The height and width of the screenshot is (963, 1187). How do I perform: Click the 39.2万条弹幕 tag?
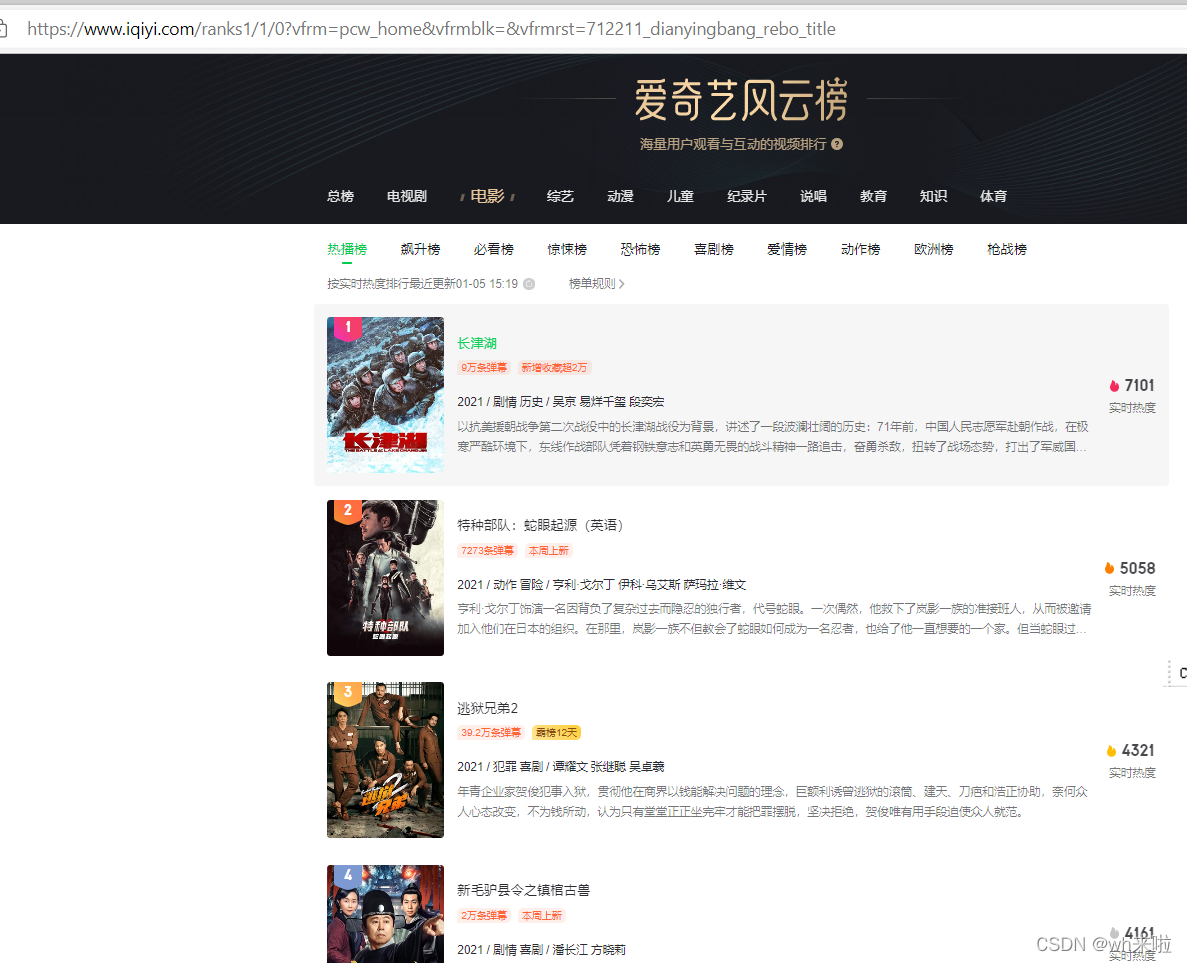[491, 733]
